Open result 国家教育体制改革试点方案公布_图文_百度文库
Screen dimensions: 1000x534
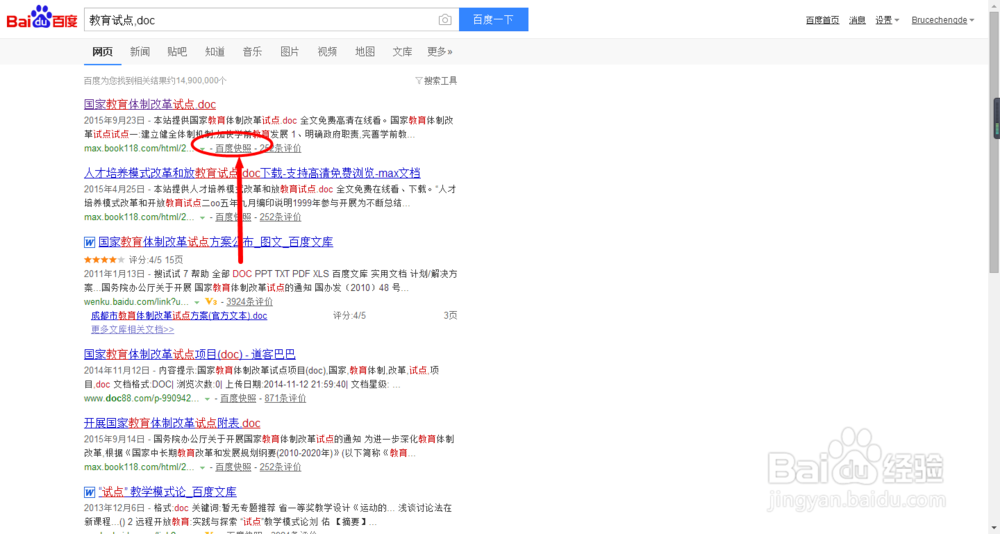point(216,242)
